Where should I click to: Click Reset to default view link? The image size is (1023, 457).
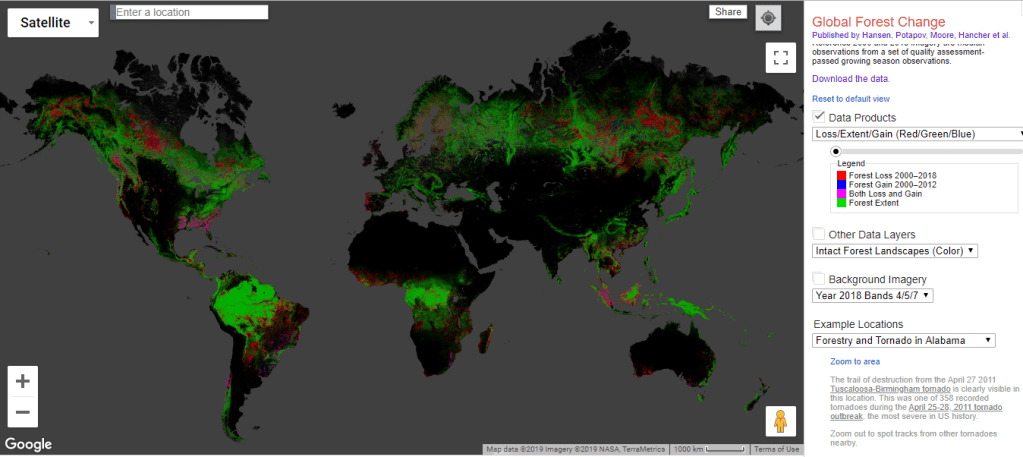(x=850, y=99)
